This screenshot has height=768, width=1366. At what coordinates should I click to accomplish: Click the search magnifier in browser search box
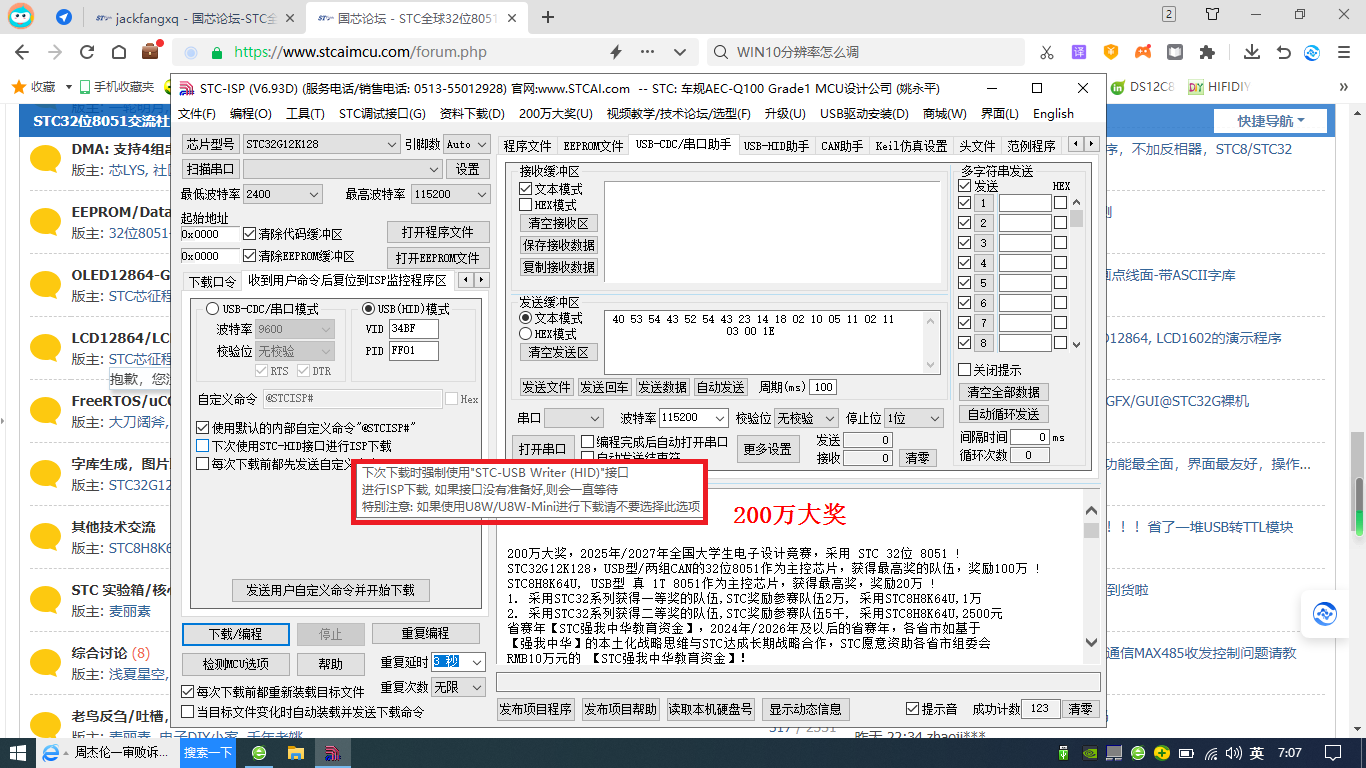[720, 52]
